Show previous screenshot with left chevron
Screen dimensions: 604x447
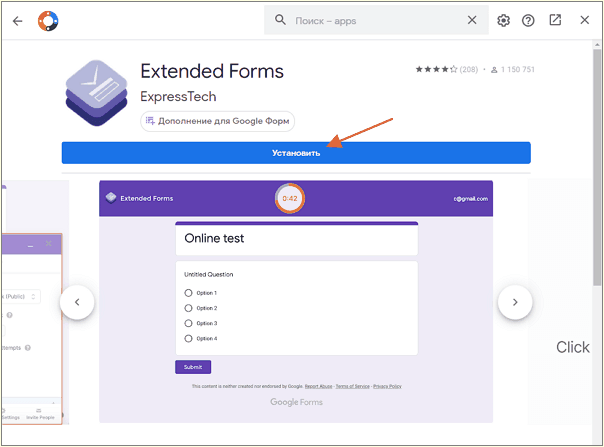77,302
